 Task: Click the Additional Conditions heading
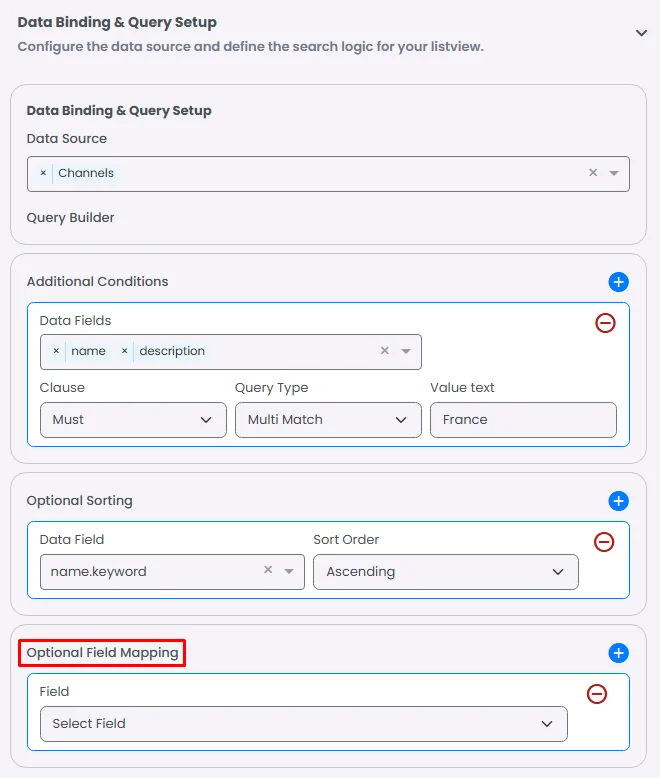click(x=97, y=281)
